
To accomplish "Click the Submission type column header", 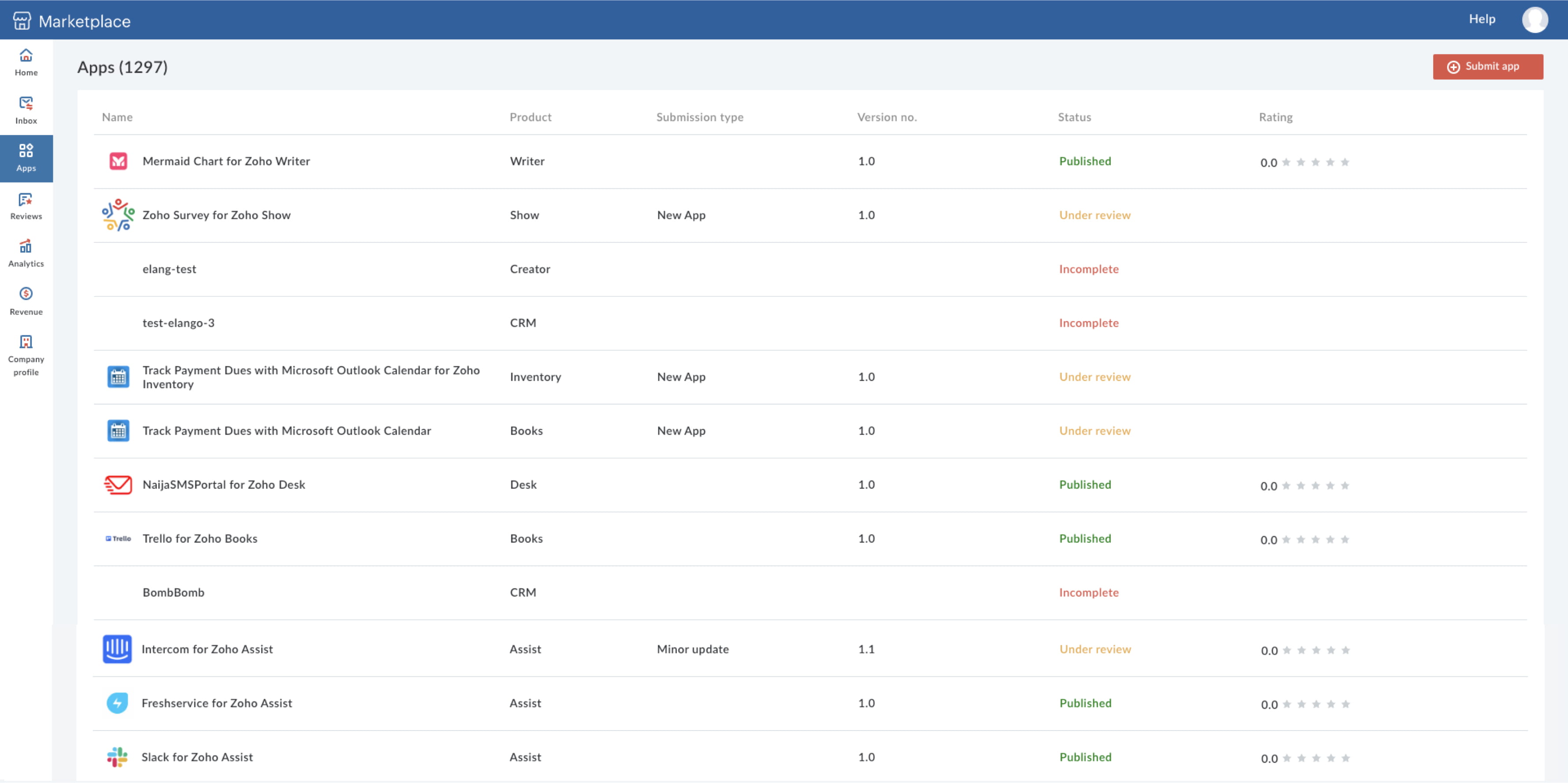I will (x=700, y=117).
